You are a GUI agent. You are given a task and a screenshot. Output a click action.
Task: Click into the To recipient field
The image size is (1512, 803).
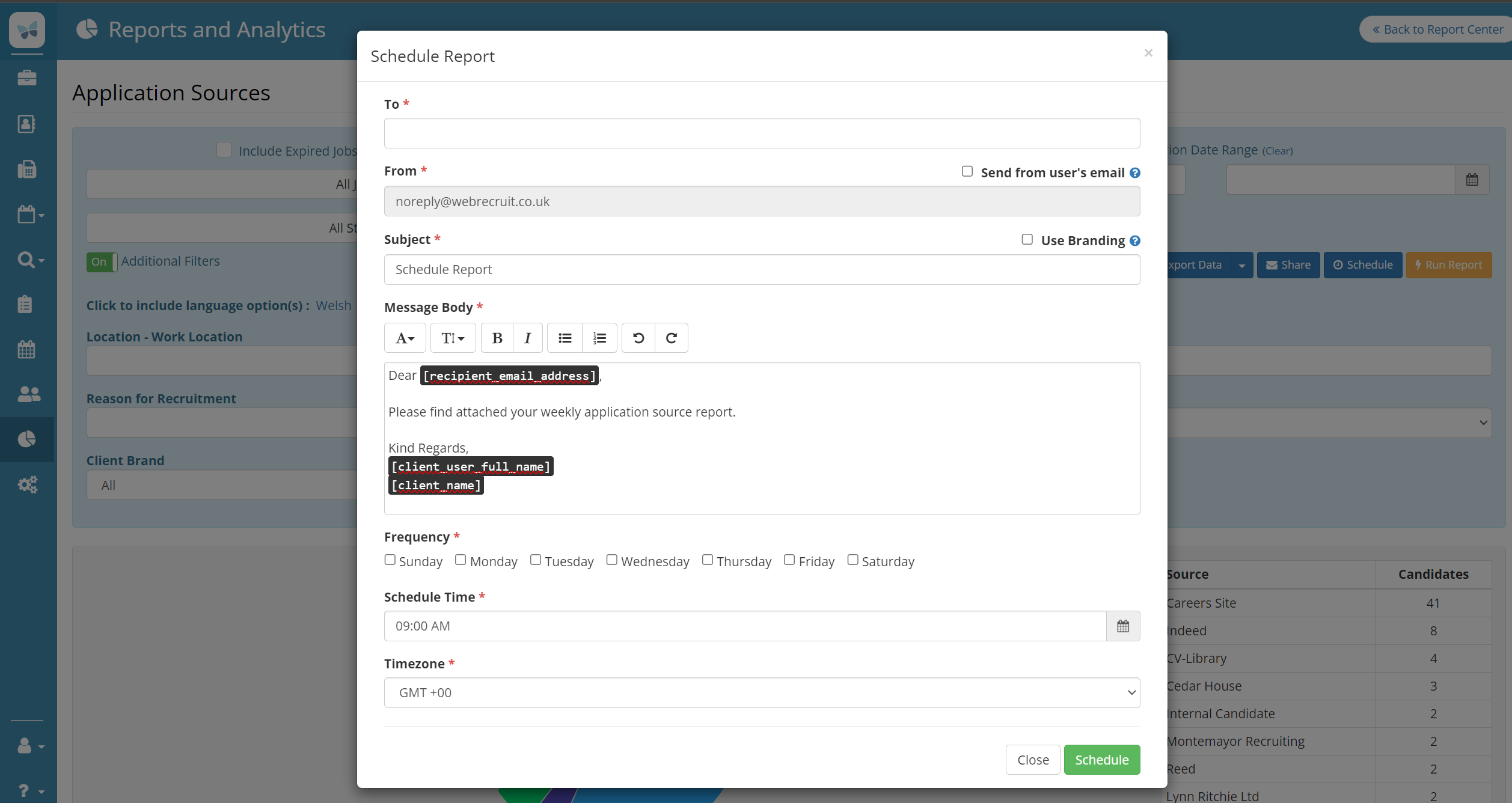coord(762,133)
